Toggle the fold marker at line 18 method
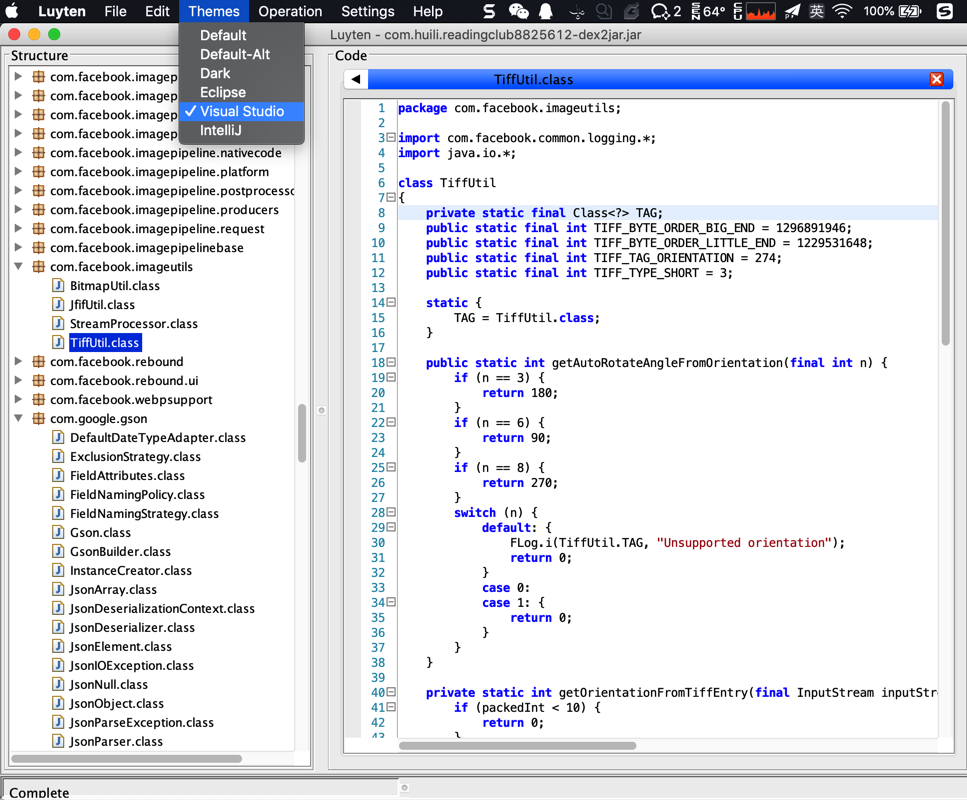This screenshot has height=801, width=967. point(391,363)
